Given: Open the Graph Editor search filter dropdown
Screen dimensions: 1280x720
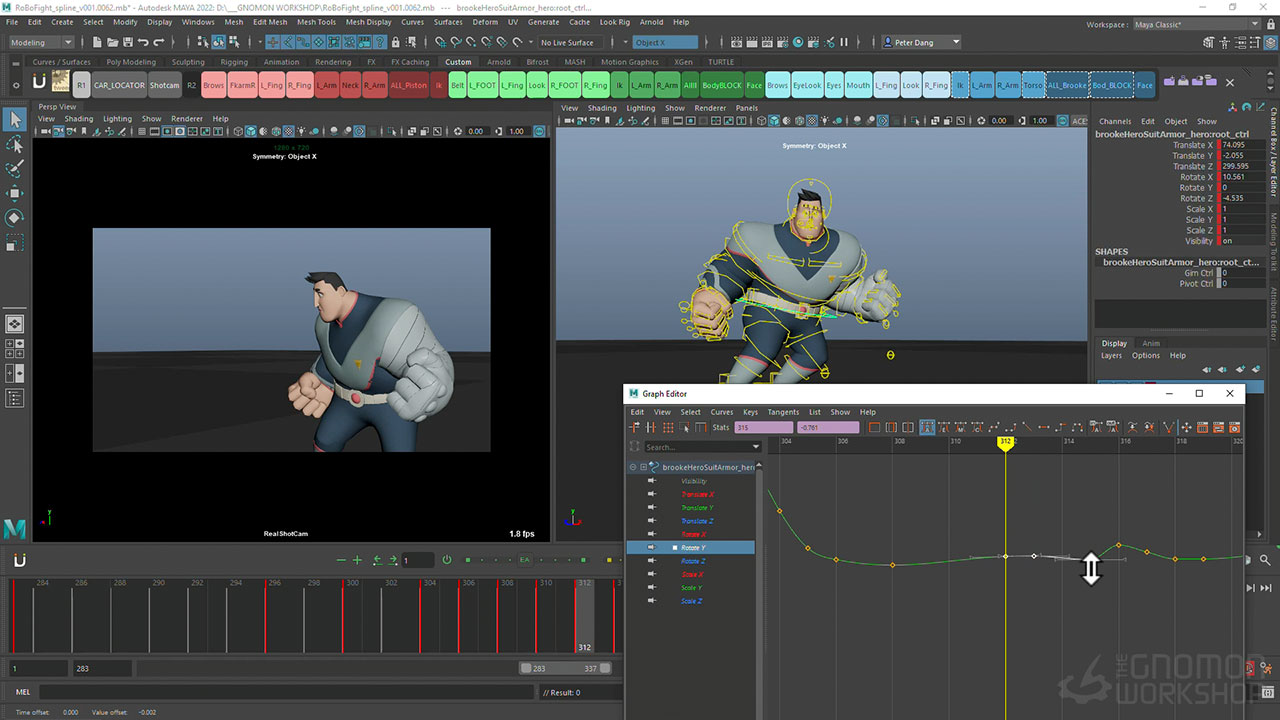Looking at the screenshot, I should (x=755, y=447).
